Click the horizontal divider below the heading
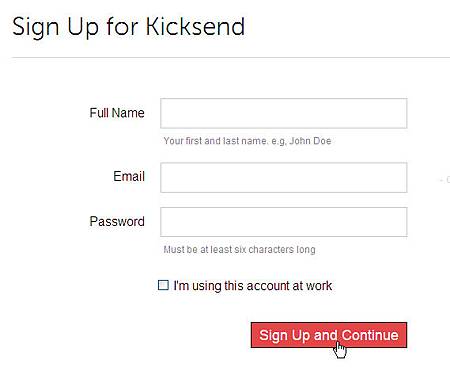 point(231,57)
